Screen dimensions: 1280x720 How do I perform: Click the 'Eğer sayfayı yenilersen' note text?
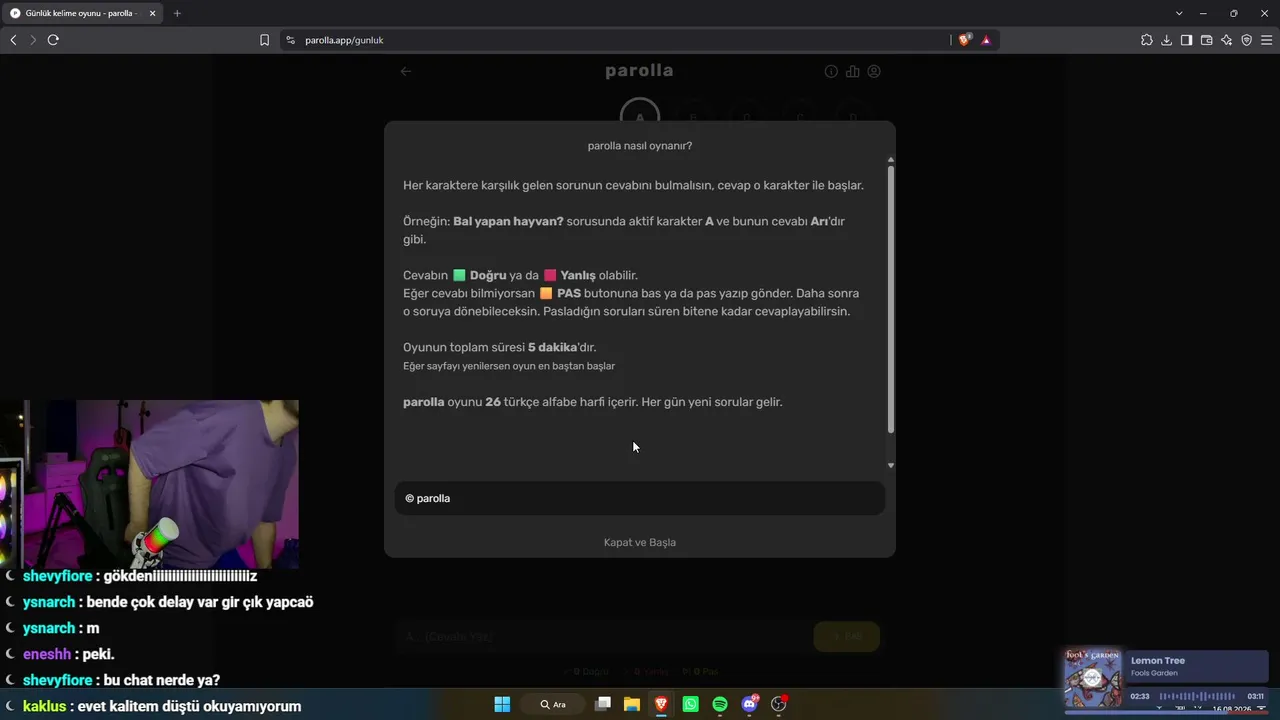tap(509, 366)
